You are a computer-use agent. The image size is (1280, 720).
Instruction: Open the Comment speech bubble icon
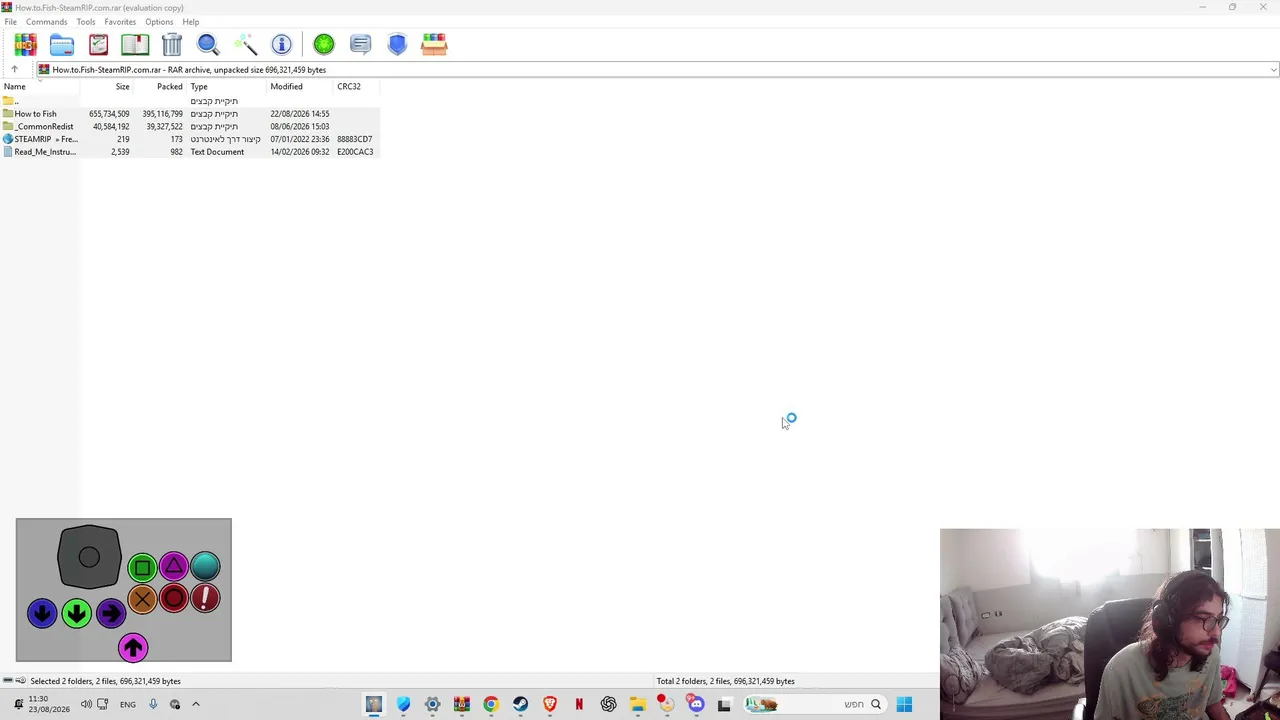tap(360, 44)
